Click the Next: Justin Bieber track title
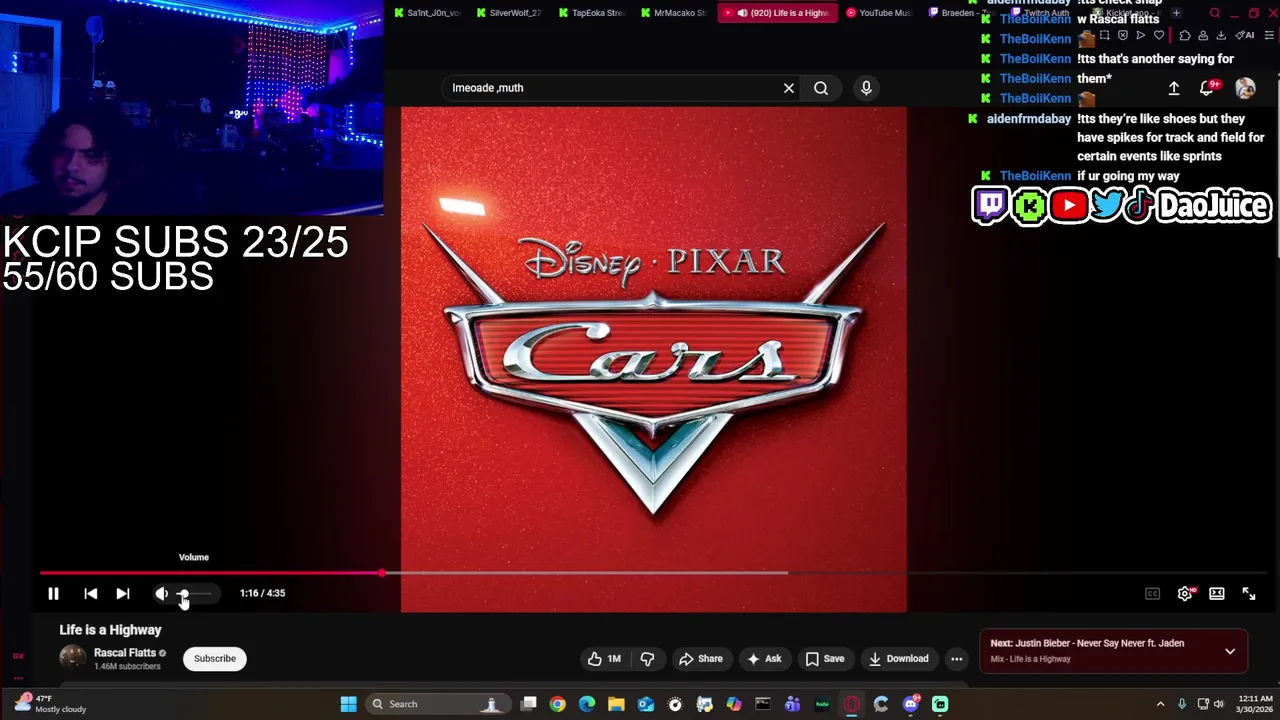1280x720 pixels. point(1087,643)
